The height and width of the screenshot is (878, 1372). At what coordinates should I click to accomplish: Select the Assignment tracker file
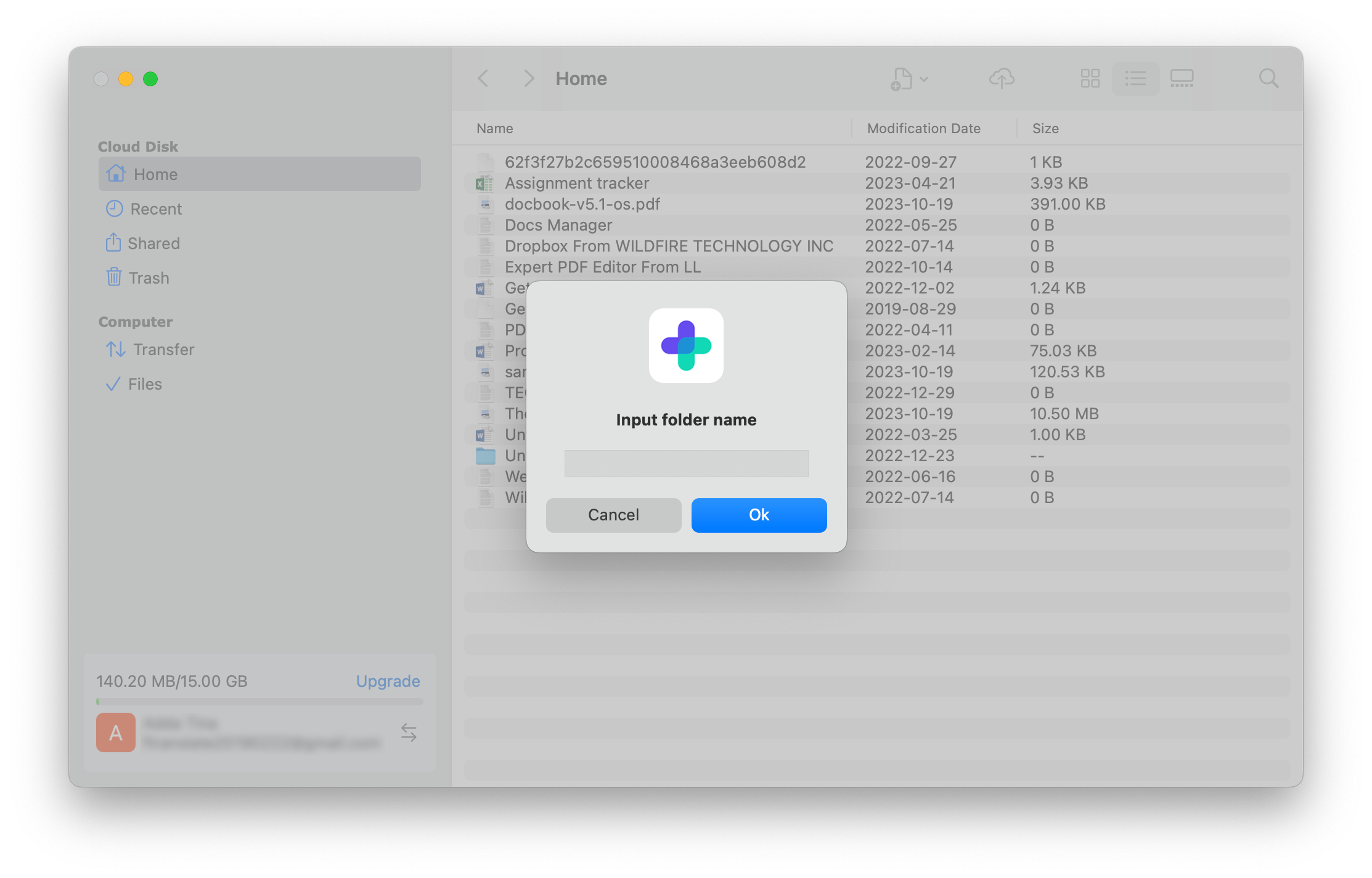coord(576,183)
